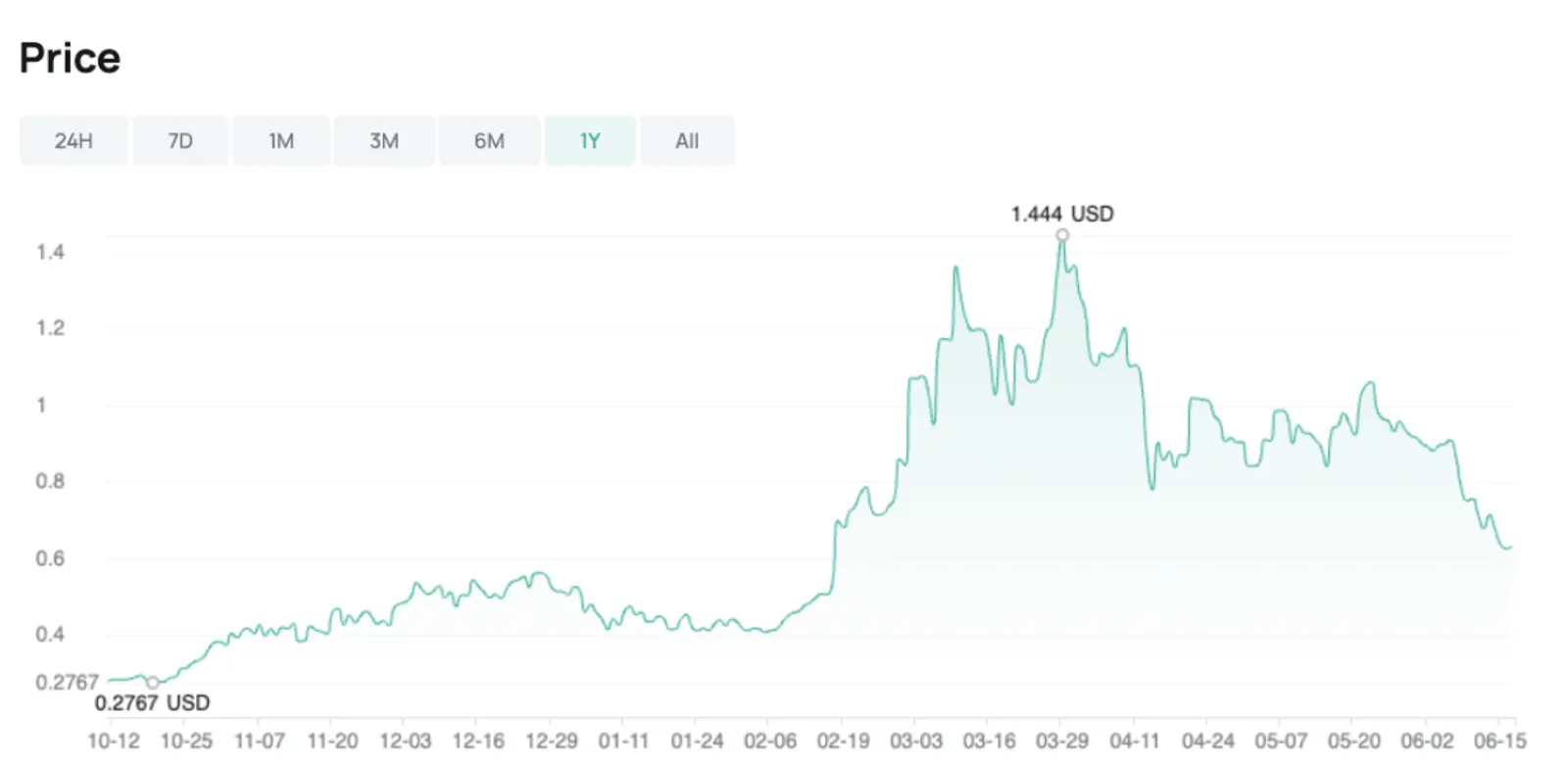Click x-axis date 03-29

pyautogui.click(x=1062, y=742)
